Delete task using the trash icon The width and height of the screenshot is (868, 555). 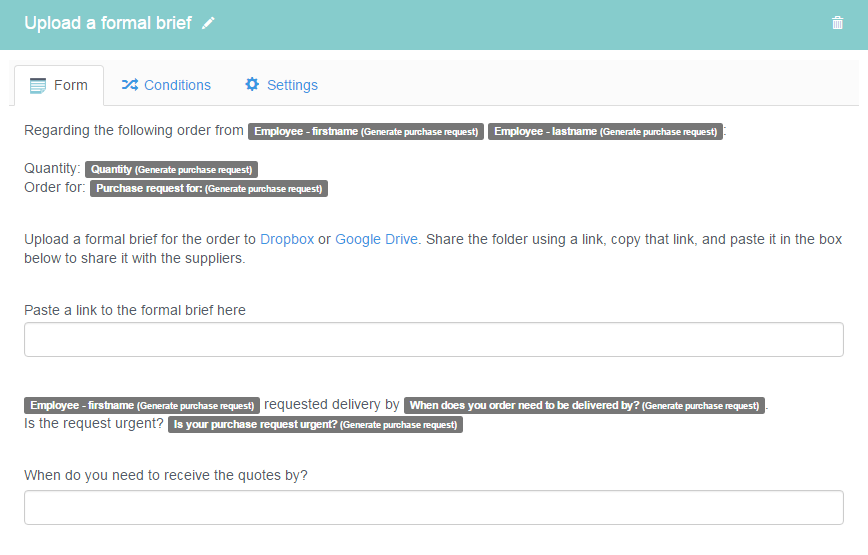(837, 23)
